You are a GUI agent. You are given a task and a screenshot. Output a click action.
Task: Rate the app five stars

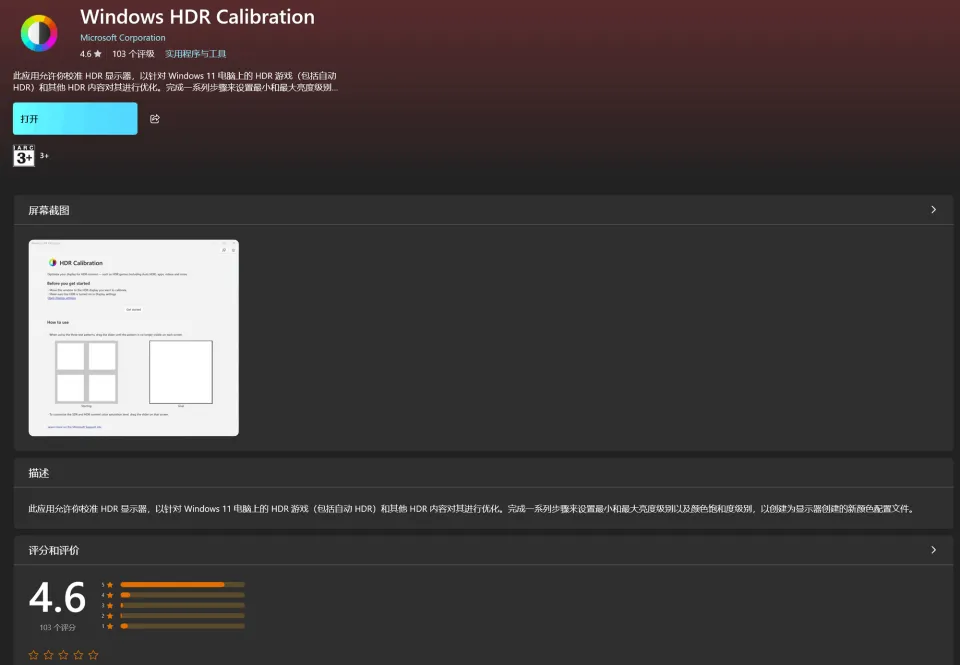(93, 655)
